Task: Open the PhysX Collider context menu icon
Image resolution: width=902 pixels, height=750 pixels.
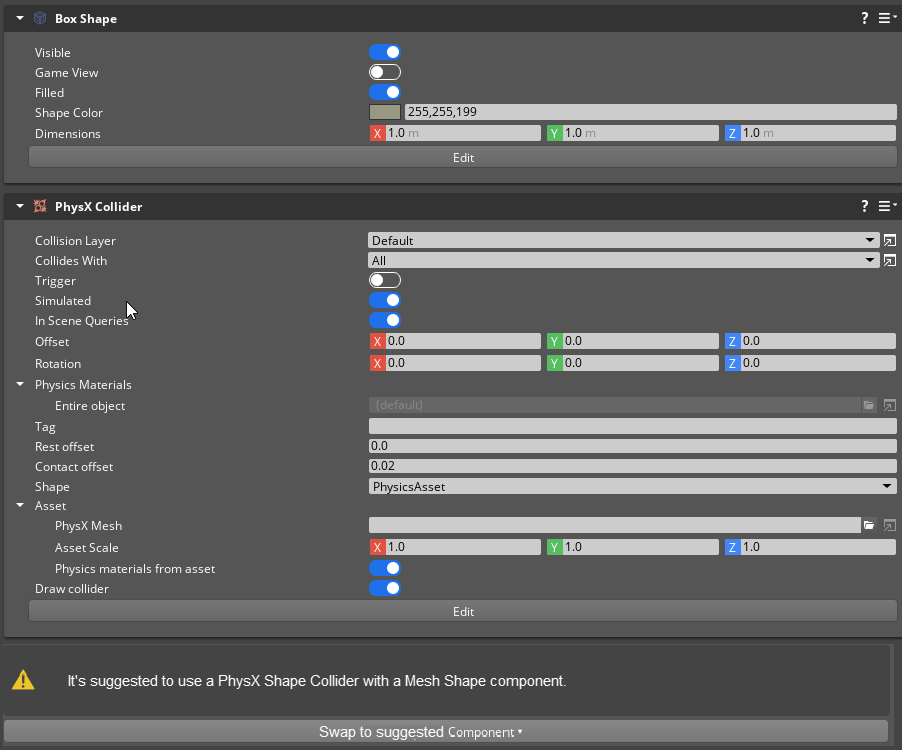Action: (x=886, y=205)
